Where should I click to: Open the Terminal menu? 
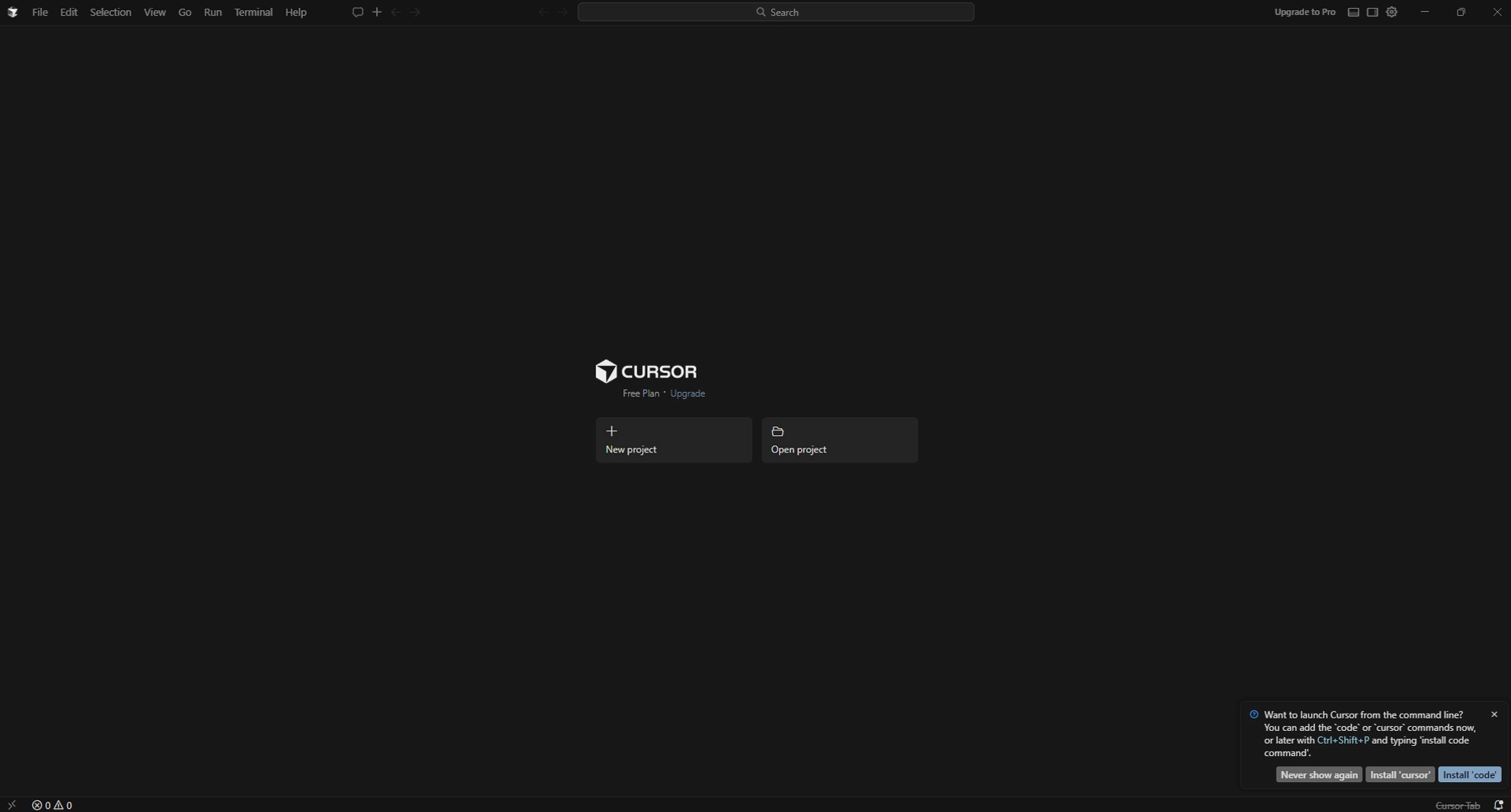[253, 13]
